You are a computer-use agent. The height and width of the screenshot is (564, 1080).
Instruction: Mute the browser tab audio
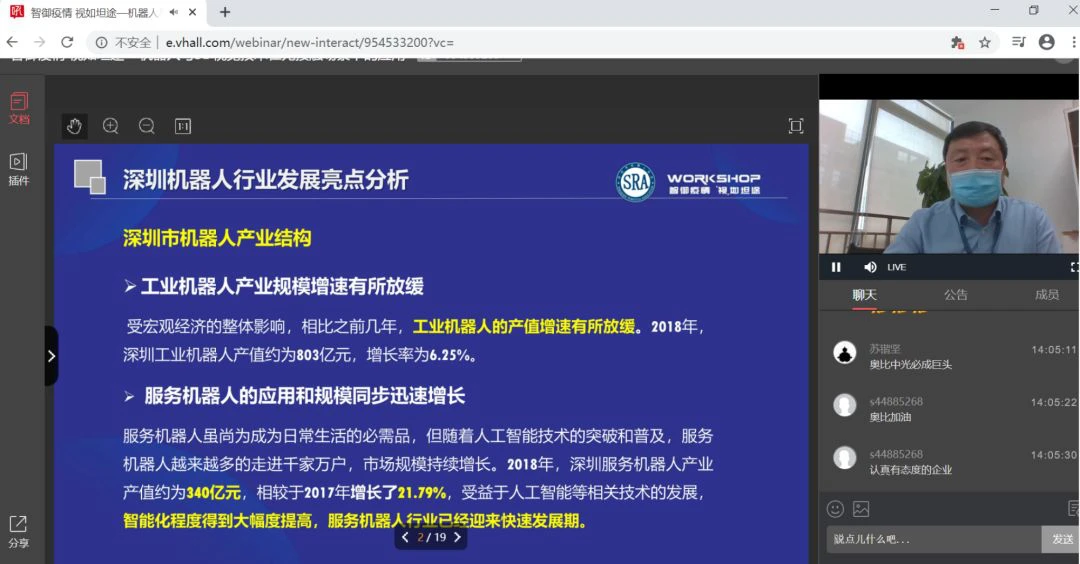coord(174,12)
